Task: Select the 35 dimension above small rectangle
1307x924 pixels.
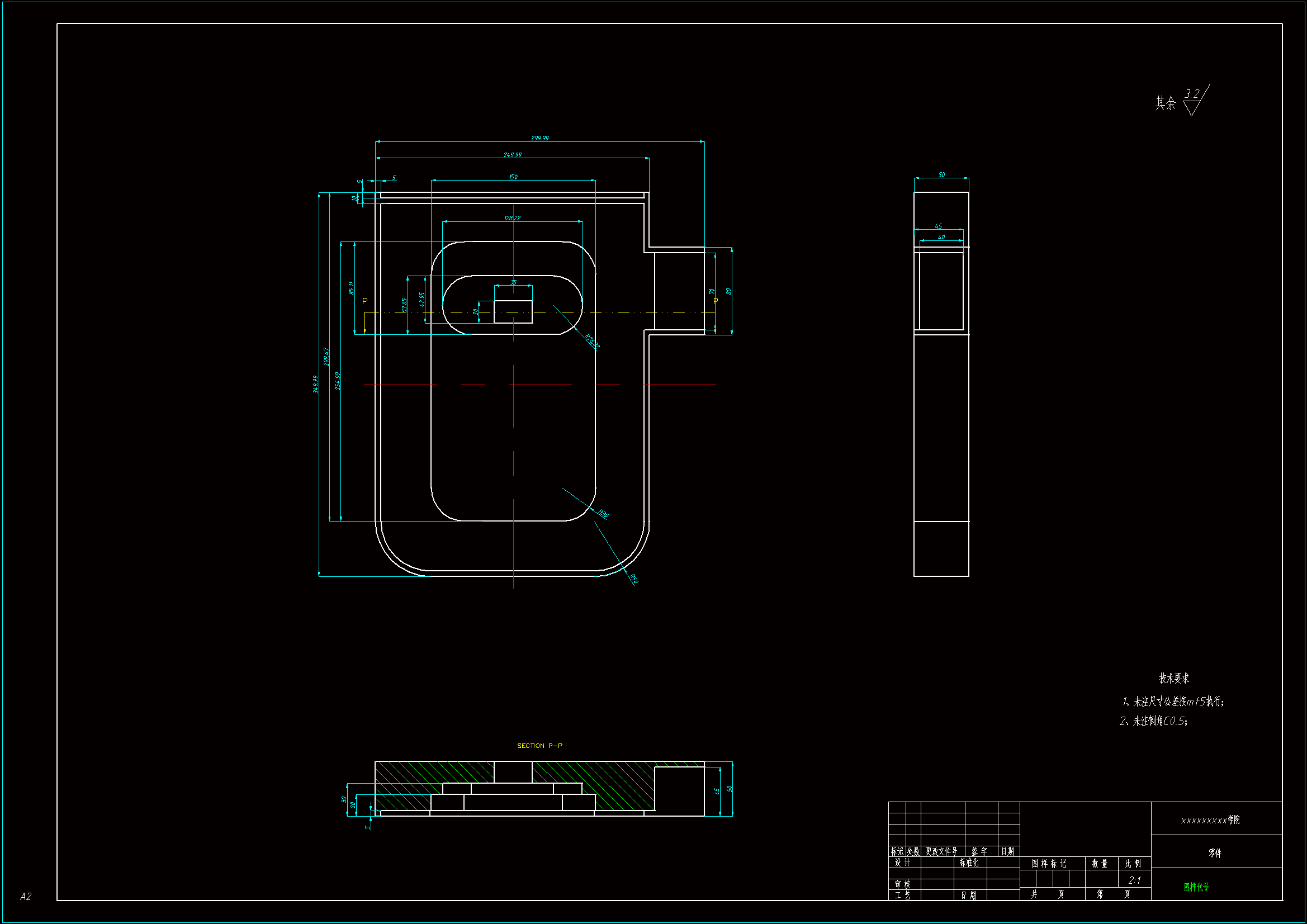Action: click(513, 282)
